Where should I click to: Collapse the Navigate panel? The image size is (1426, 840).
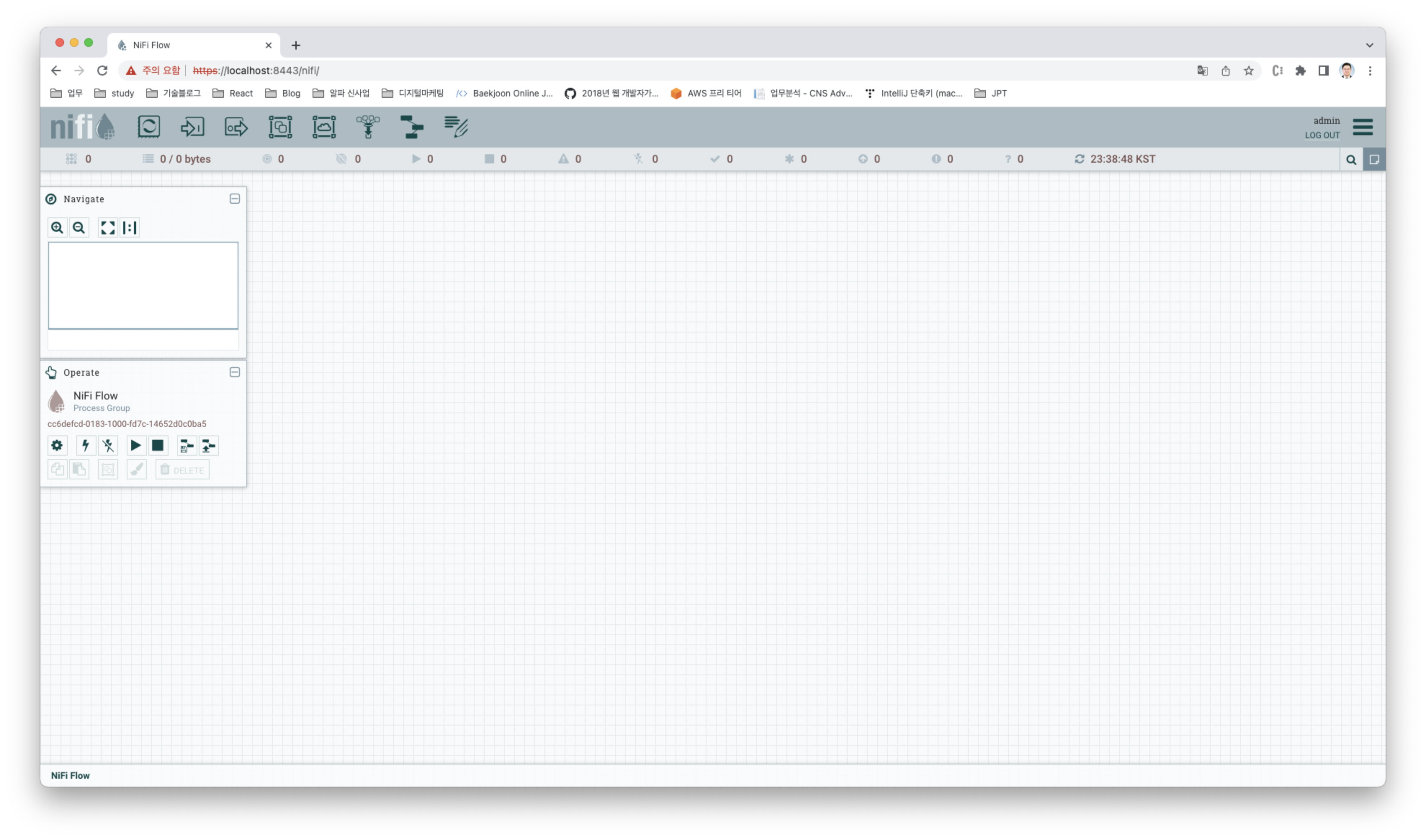(x=234, y=199)
